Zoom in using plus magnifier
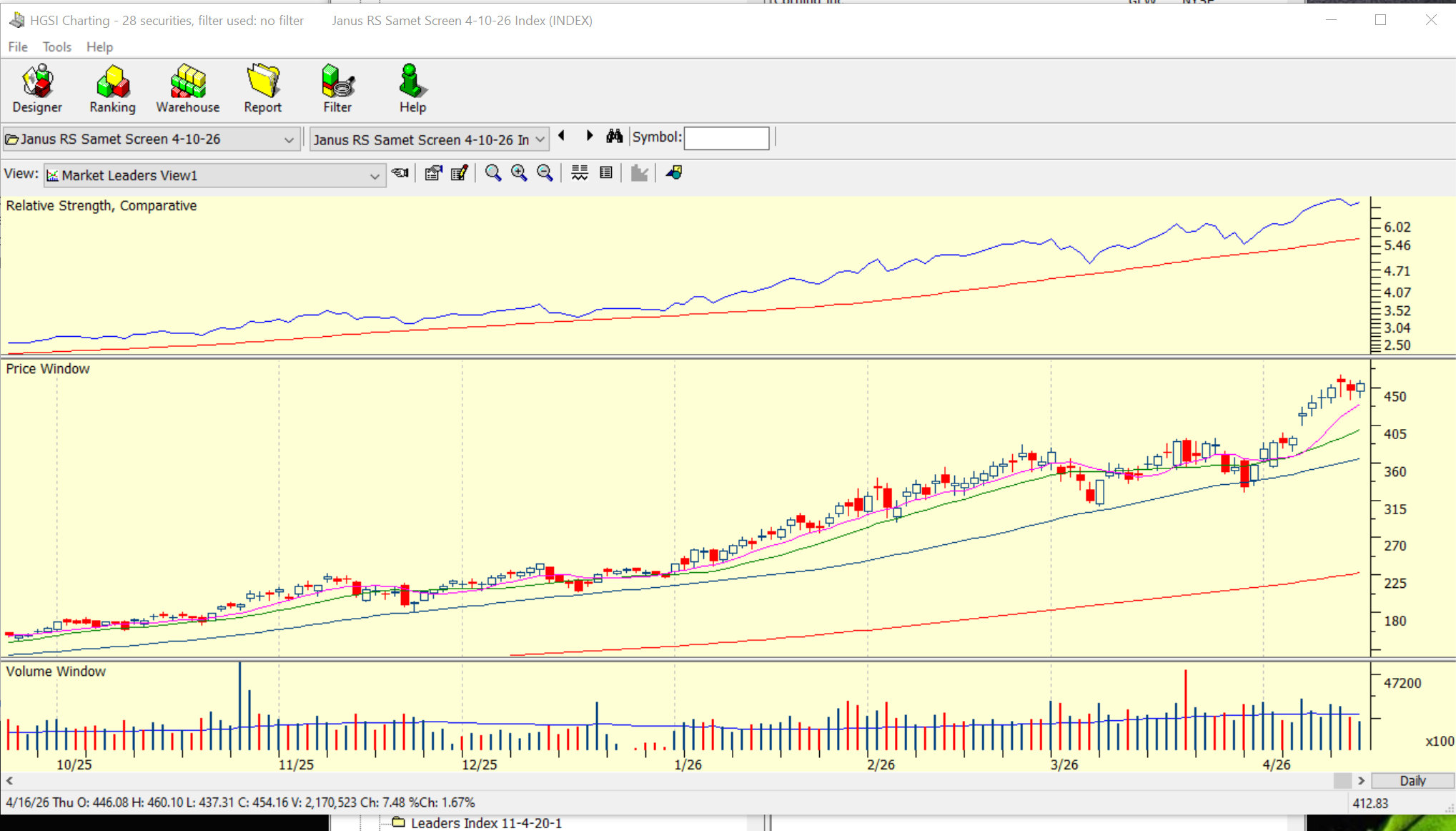 [519, 173]
